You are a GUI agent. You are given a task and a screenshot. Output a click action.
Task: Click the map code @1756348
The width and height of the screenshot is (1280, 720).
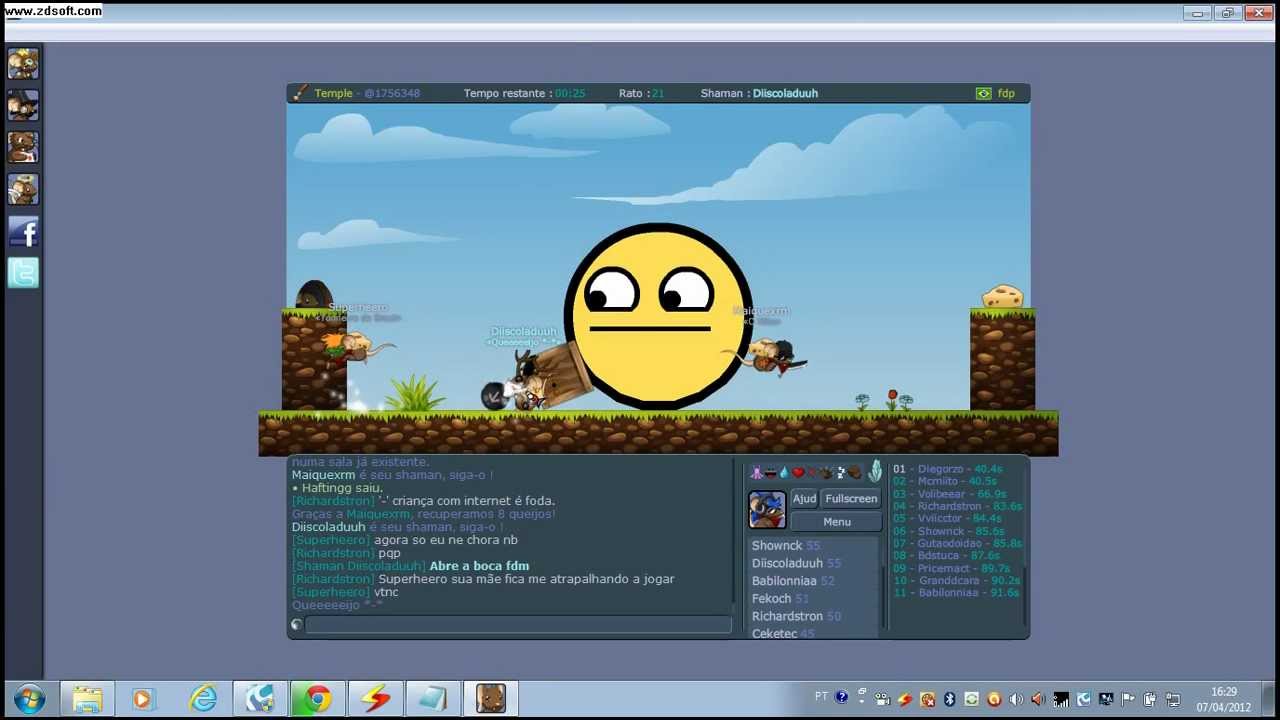[x=392, y=93]
